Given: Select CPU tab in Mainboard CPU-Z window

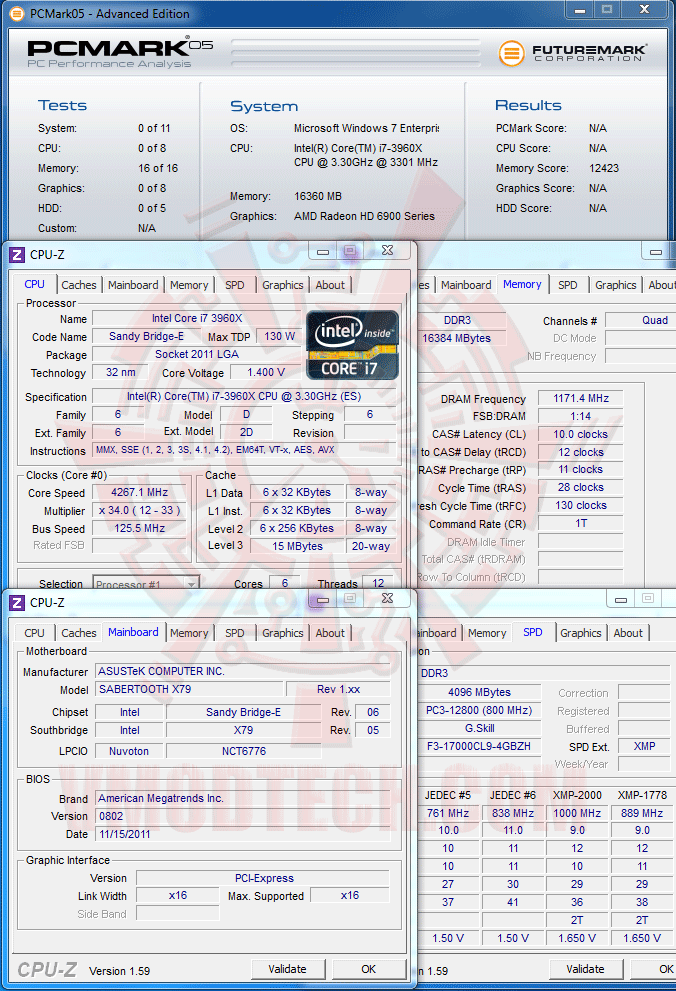Looking at the screenshot, I should point(34,633).
